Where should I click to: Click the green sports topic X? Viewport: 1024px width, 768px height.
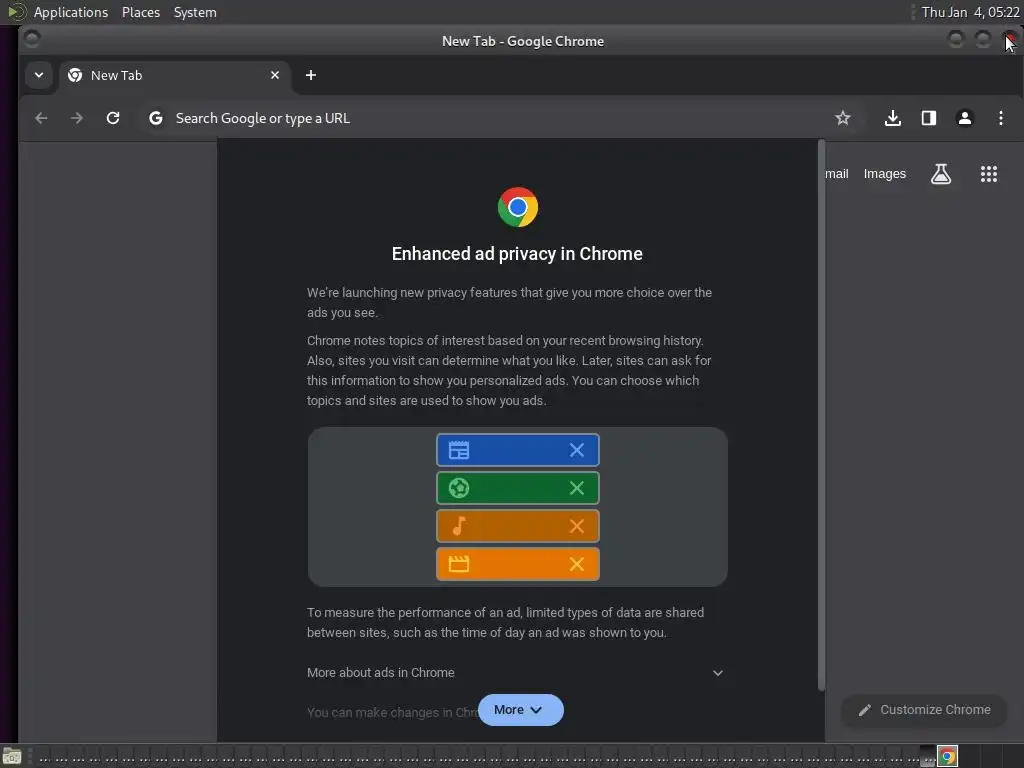pyautogui.click(x=577, y=488)
